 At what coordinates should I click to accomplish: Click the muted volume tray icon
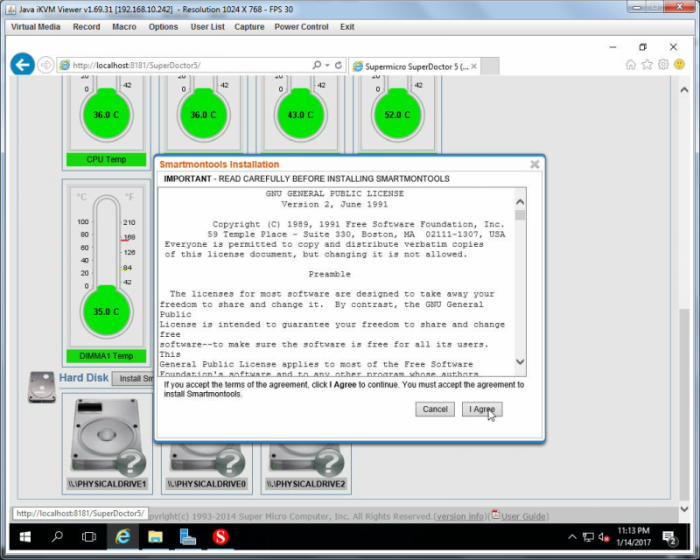604,537
